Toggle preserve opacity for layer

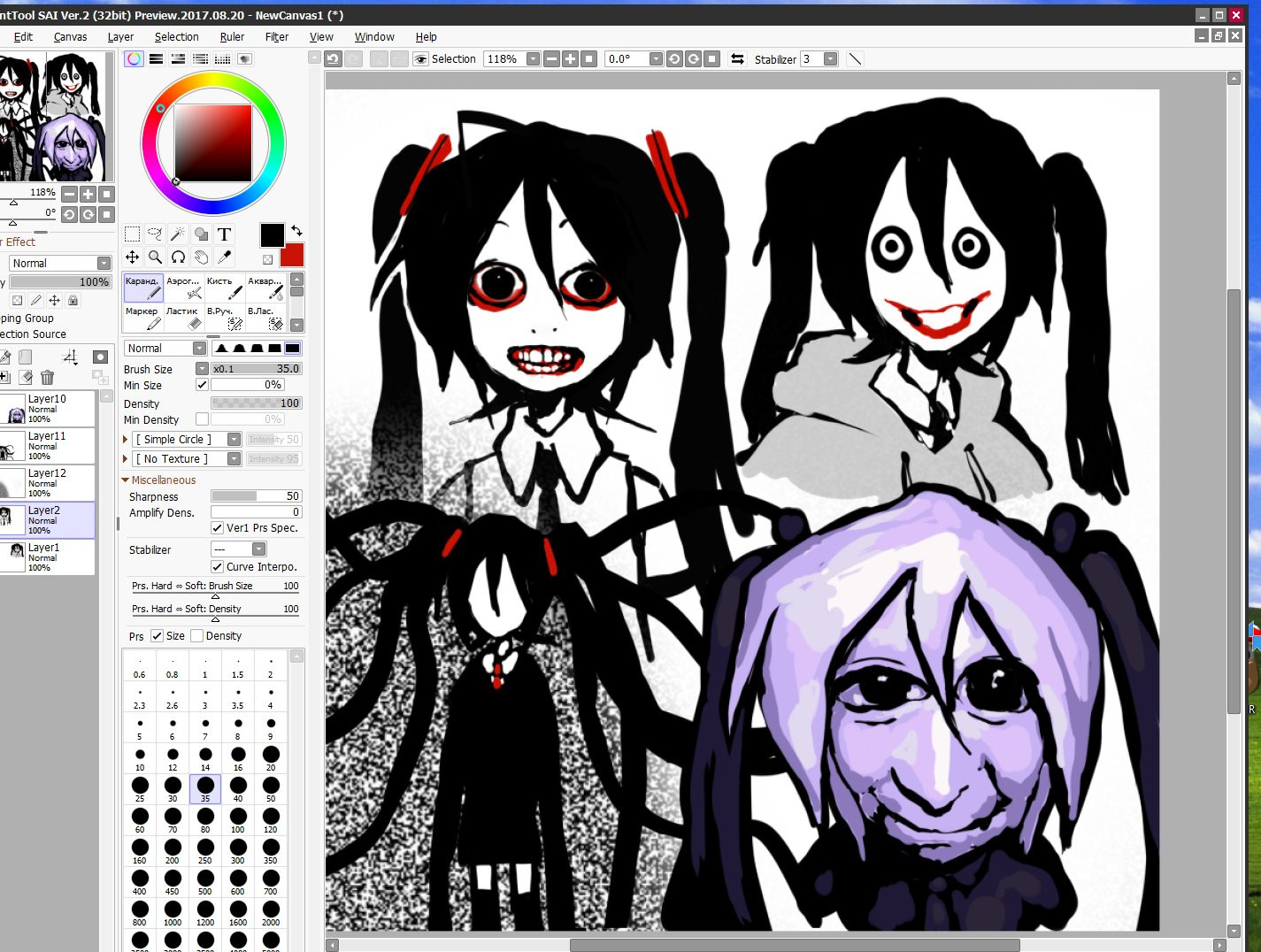17,301
